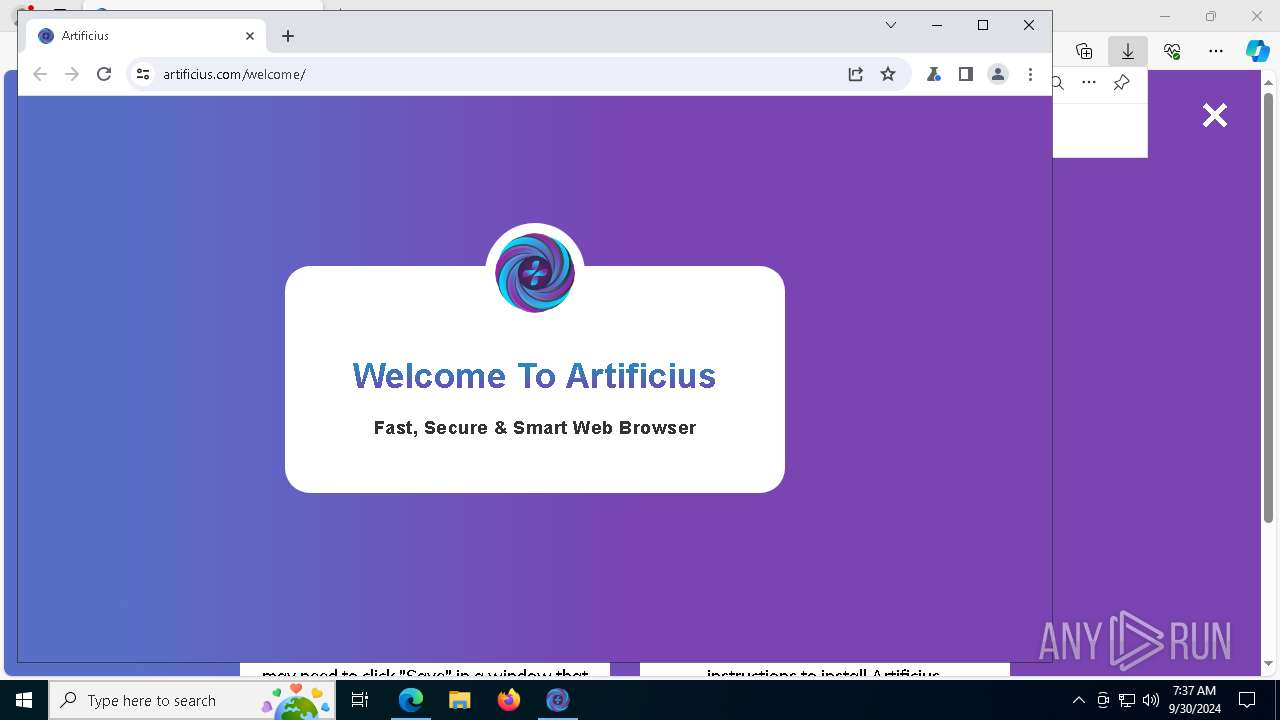Open Windows Start menu
Screen dimensions: 1280x720
pos(24,700)
